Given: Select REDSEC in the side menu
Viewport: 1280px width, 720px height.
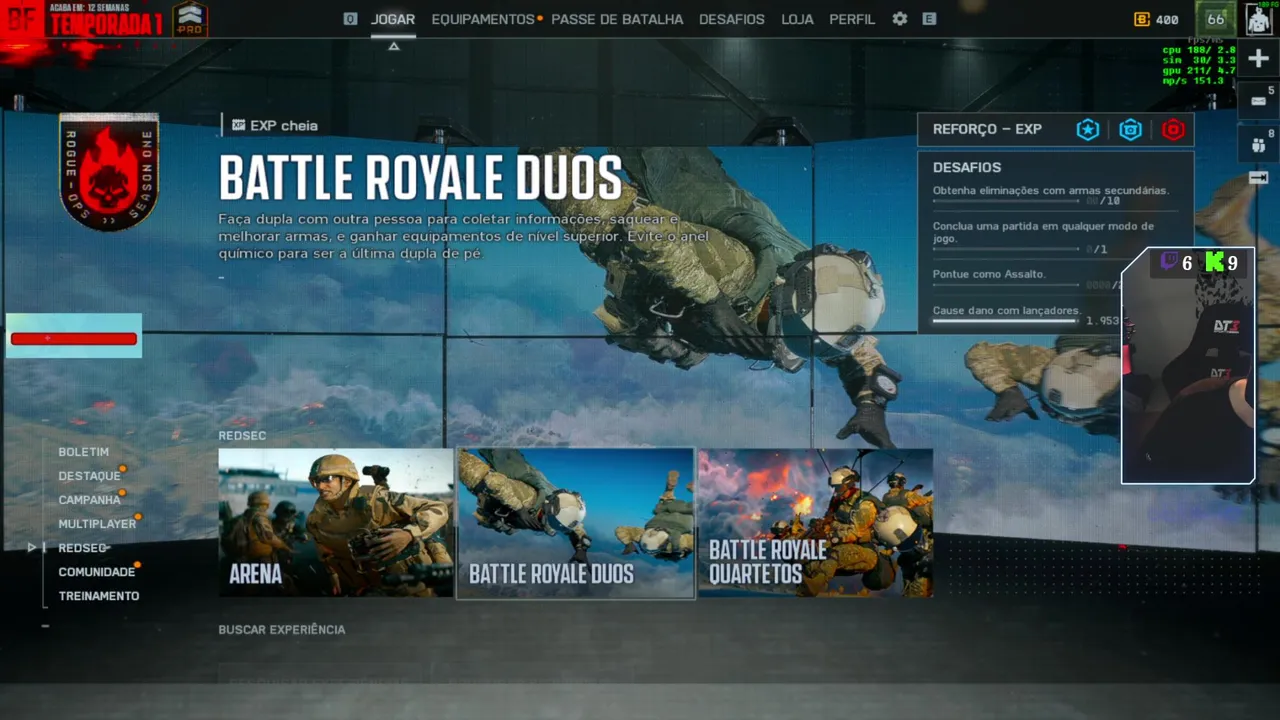Looking at the screenshot, I should click(x=82, y=548).
